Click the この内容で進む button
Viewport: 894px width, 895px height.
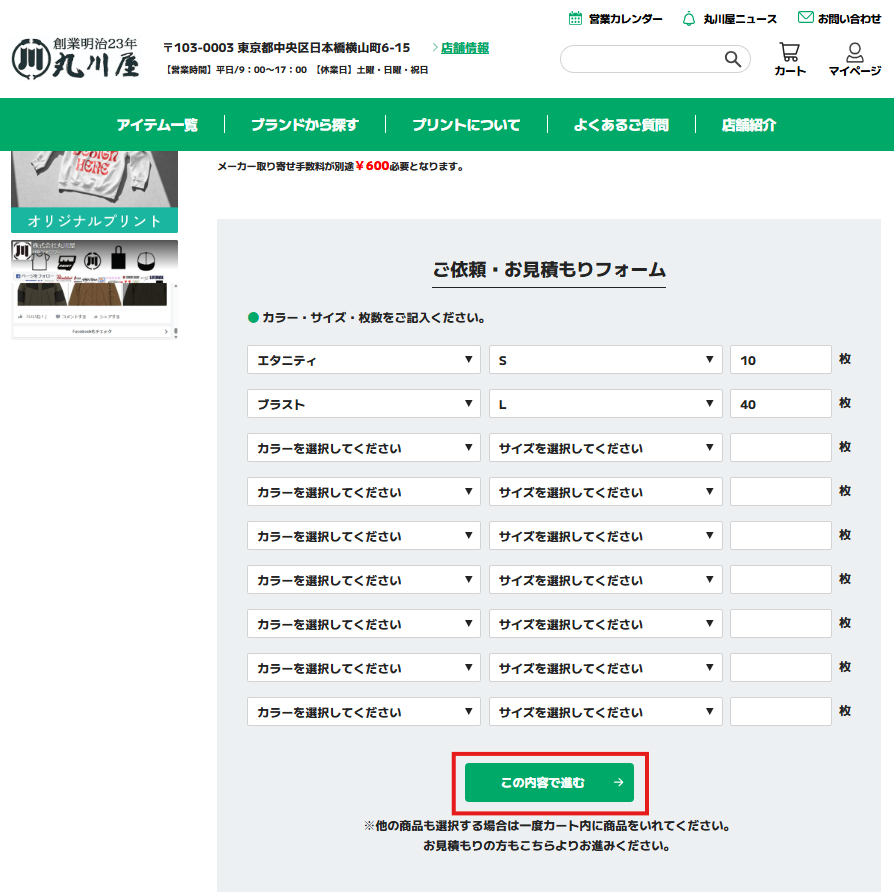click(x=549, y=783)
